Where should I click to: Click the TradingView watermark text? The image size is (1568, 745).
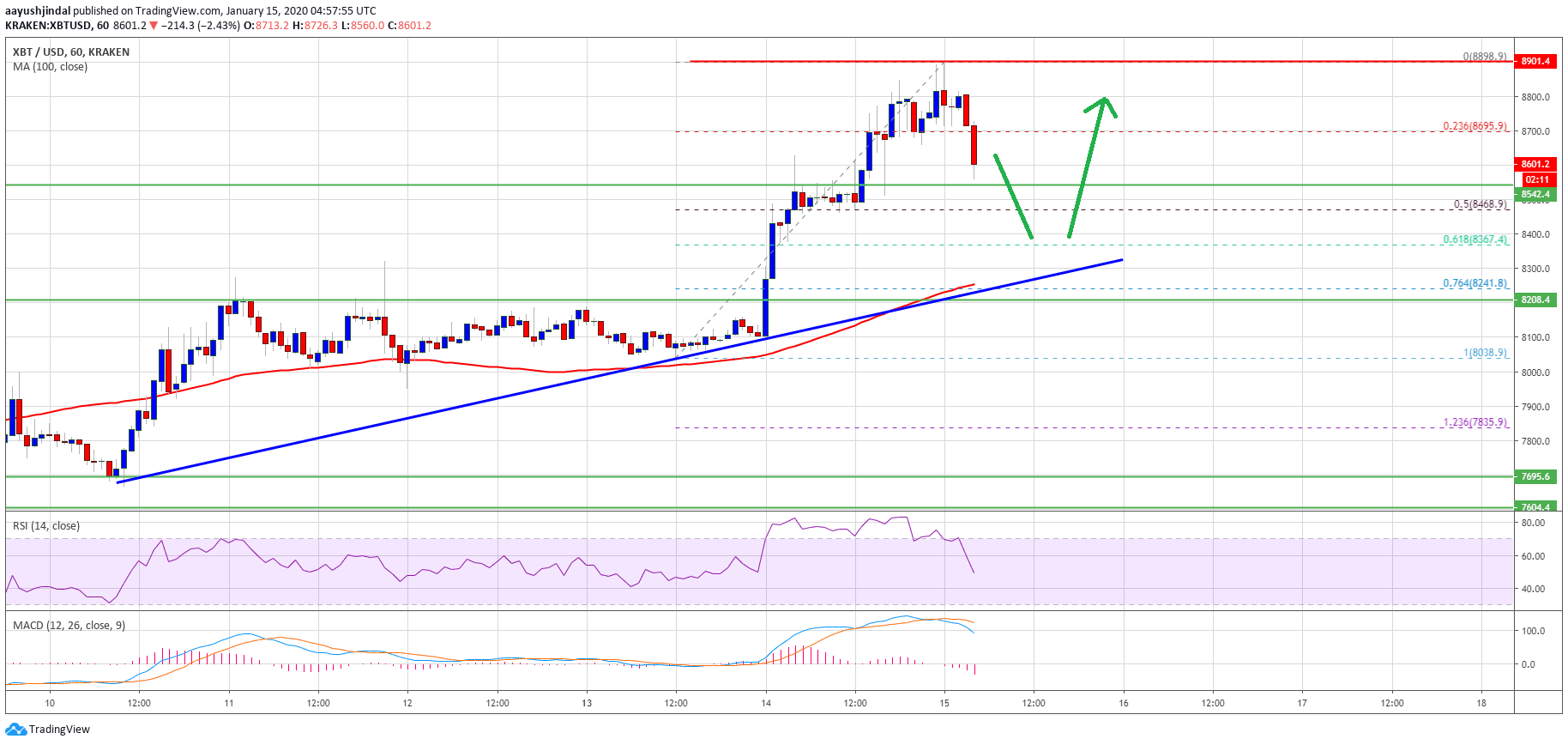tap(59, 730)
